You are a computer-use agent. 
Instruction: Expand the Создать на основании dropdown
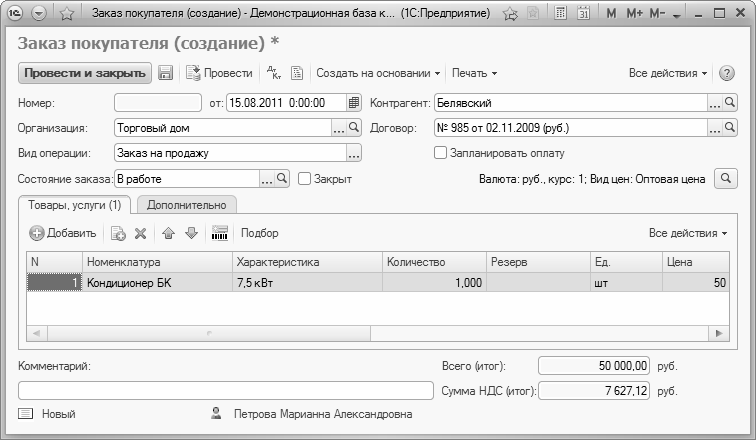(379, 73)
